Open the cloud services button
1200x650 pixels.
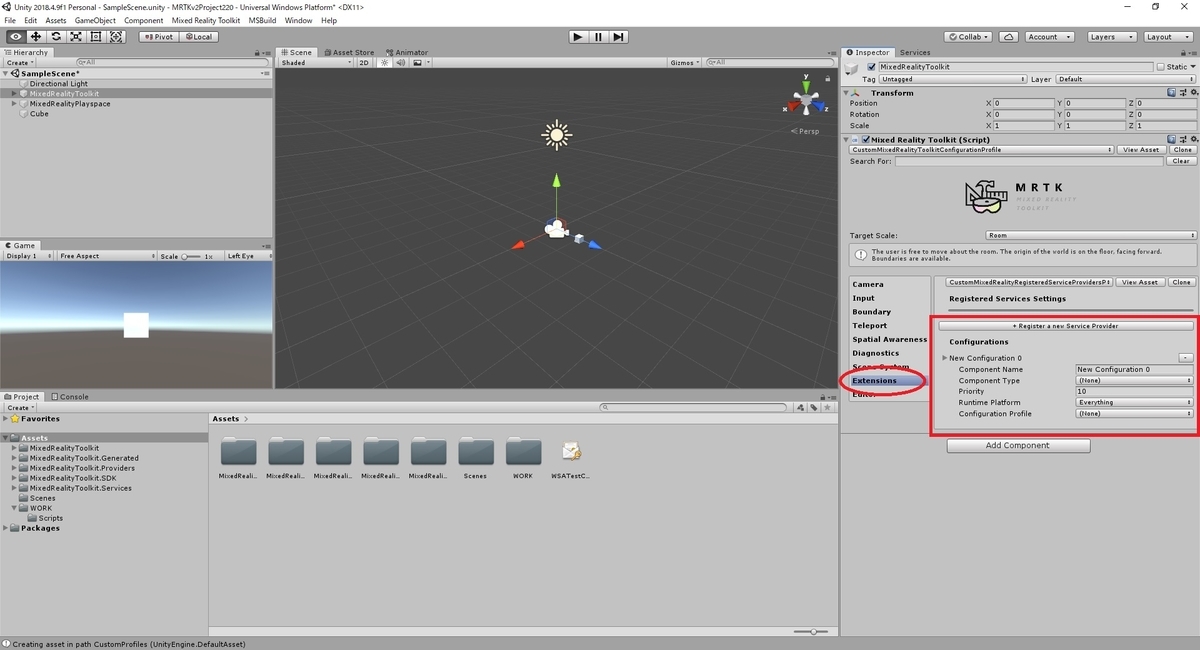[1010, 37]
